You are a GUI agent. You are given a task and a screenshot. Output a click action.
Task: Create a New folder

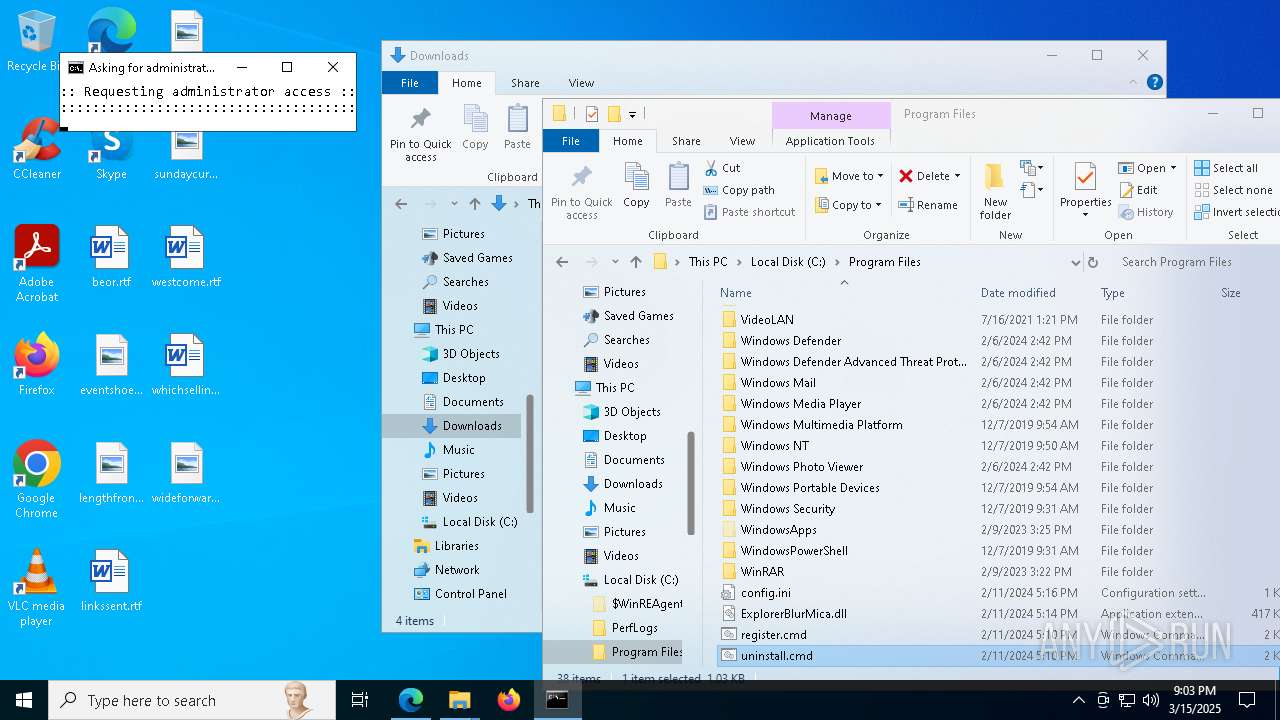click(995, 192)
